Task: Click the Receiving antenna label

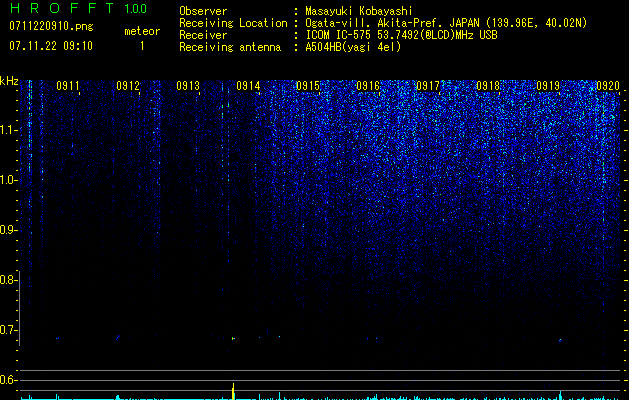Action: [x=230, y=47]
